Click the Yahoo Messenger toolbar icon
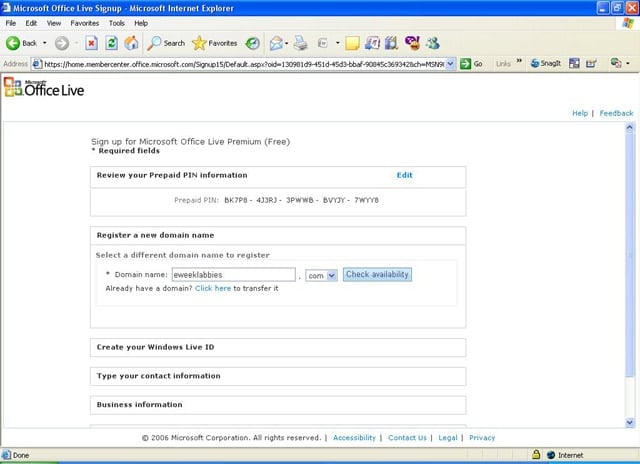 (412, 43)
